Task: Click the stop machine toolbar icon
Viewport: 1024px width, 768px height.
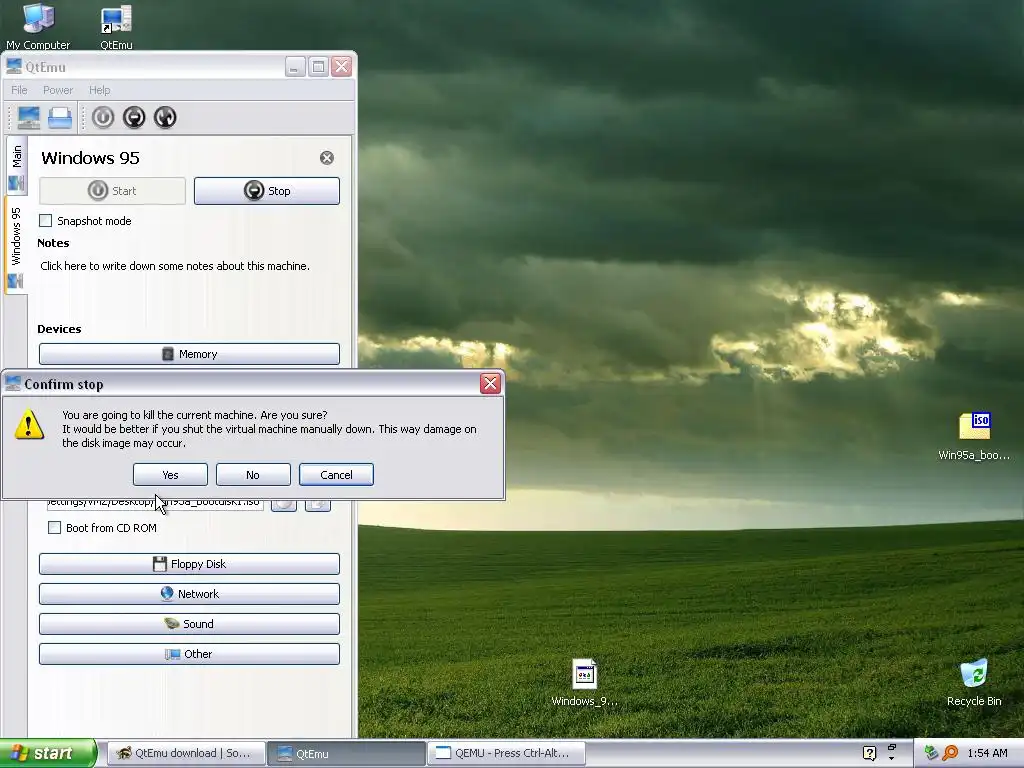Action: point(134,118)
